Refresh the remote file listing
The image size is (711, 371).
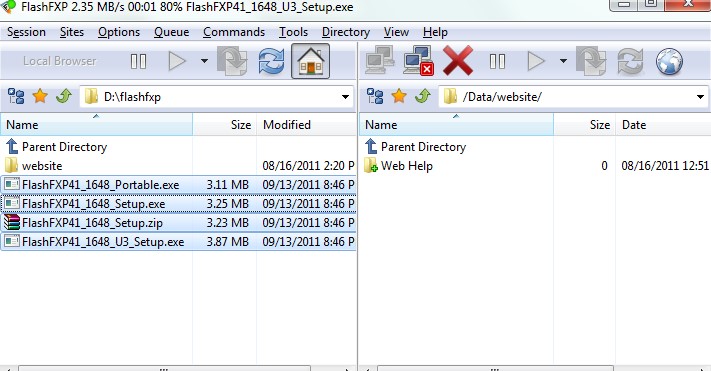tap(630, 61)
